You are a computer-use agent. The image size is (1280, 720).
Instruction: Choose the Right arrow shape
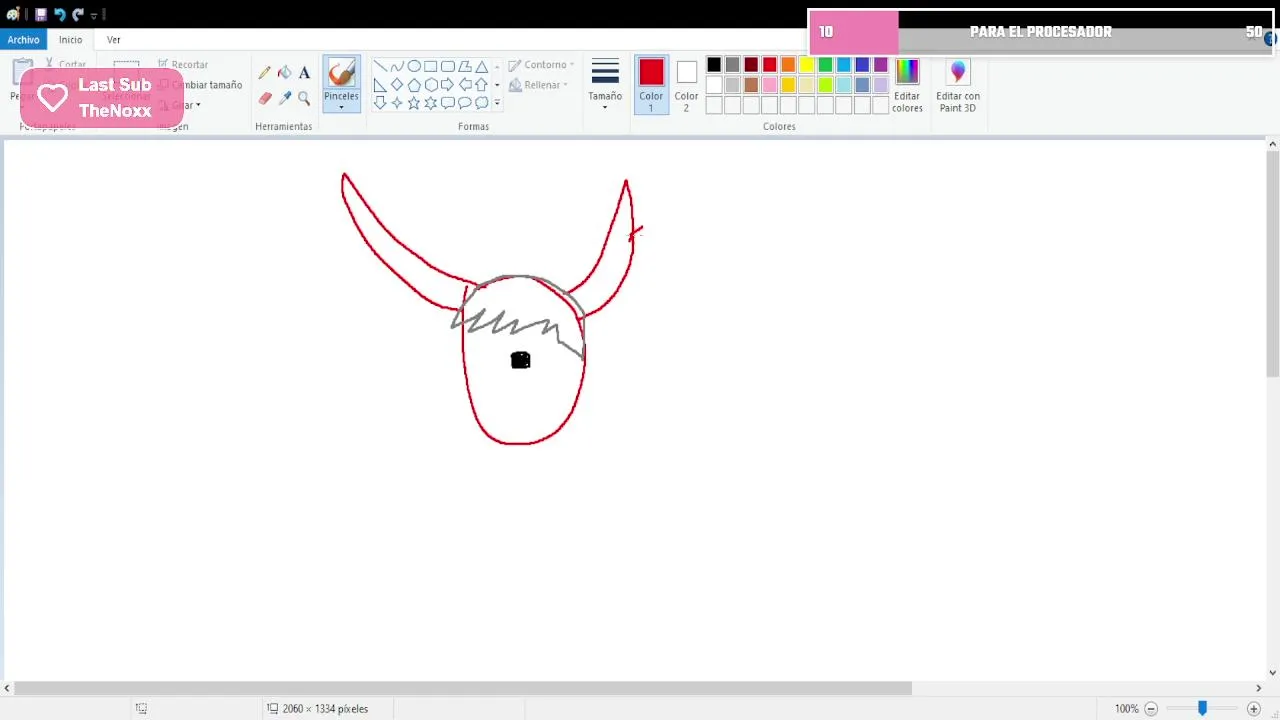coord(448,85)
